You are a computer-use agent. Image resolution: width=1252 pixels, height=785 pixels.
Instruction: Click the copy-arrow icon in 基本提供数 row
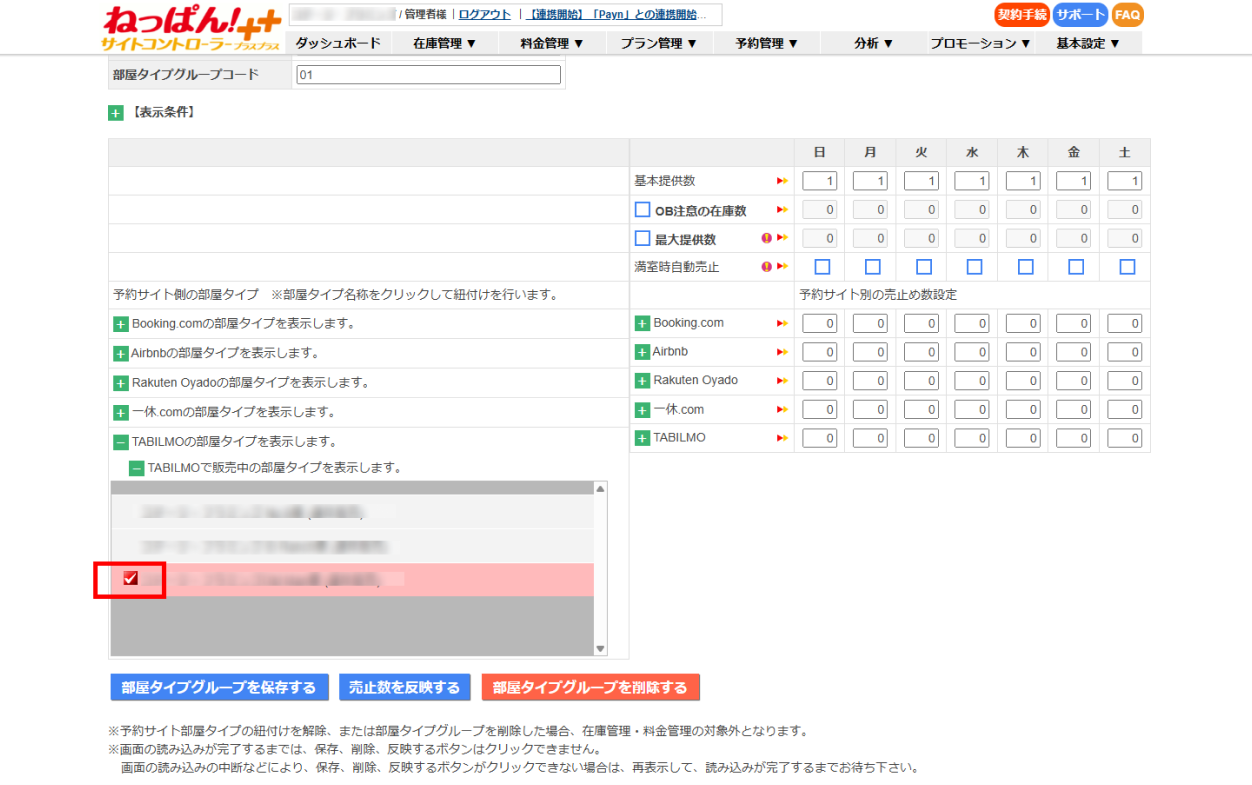[783, 181]
